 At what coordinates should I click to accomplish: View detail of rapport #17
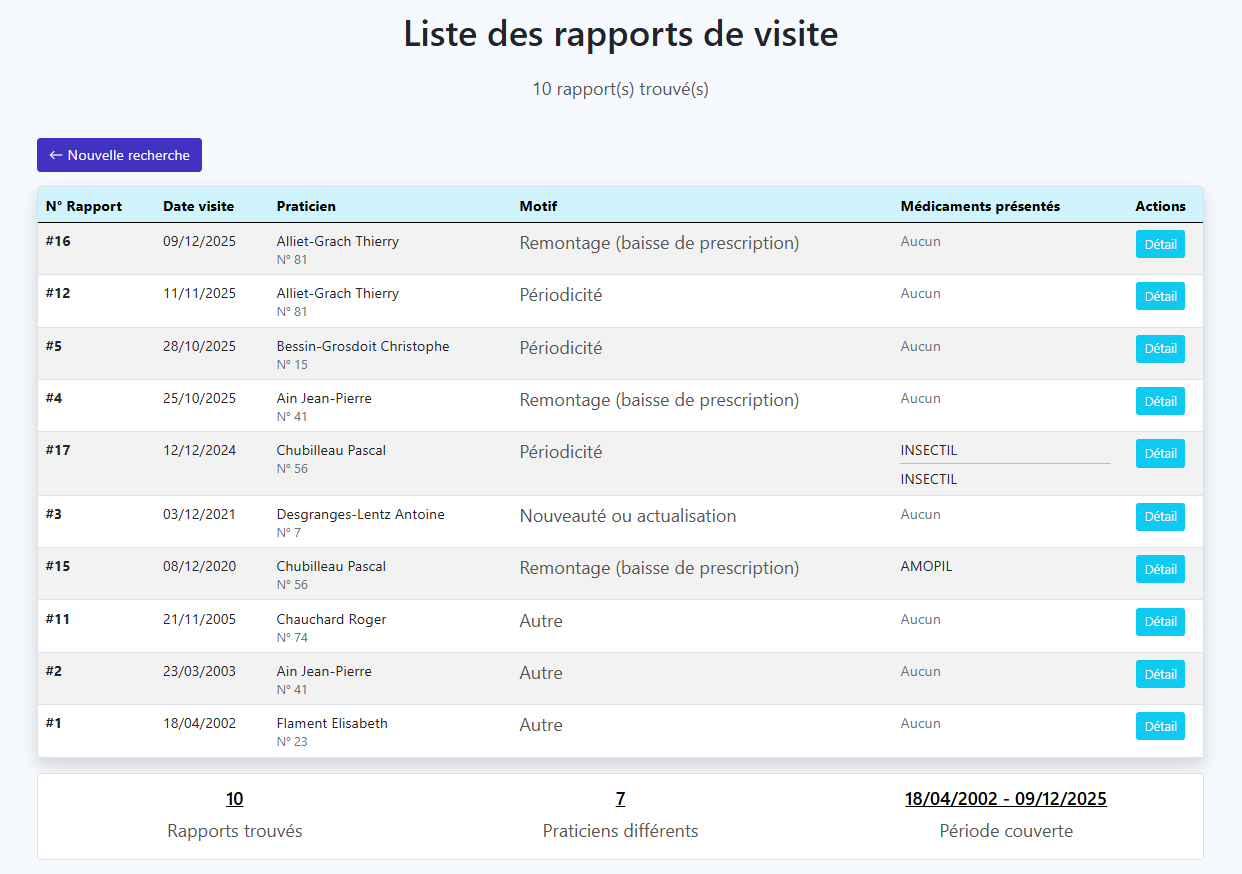coord(1160,453)
